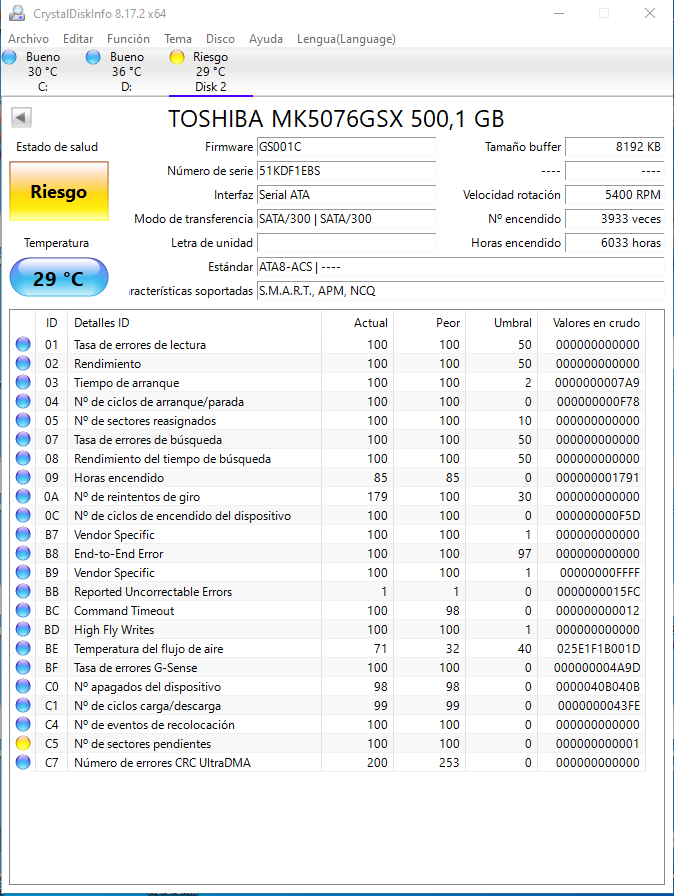Click the yellow status icon for C5 pending sectors
Image resolution: width=674 pixels, height=896 pixels.
(x=23, y=743)
